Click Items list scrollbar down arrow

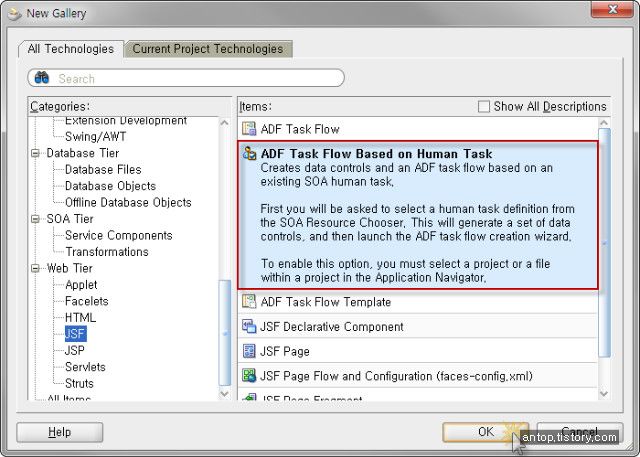[x=604, y=394]
